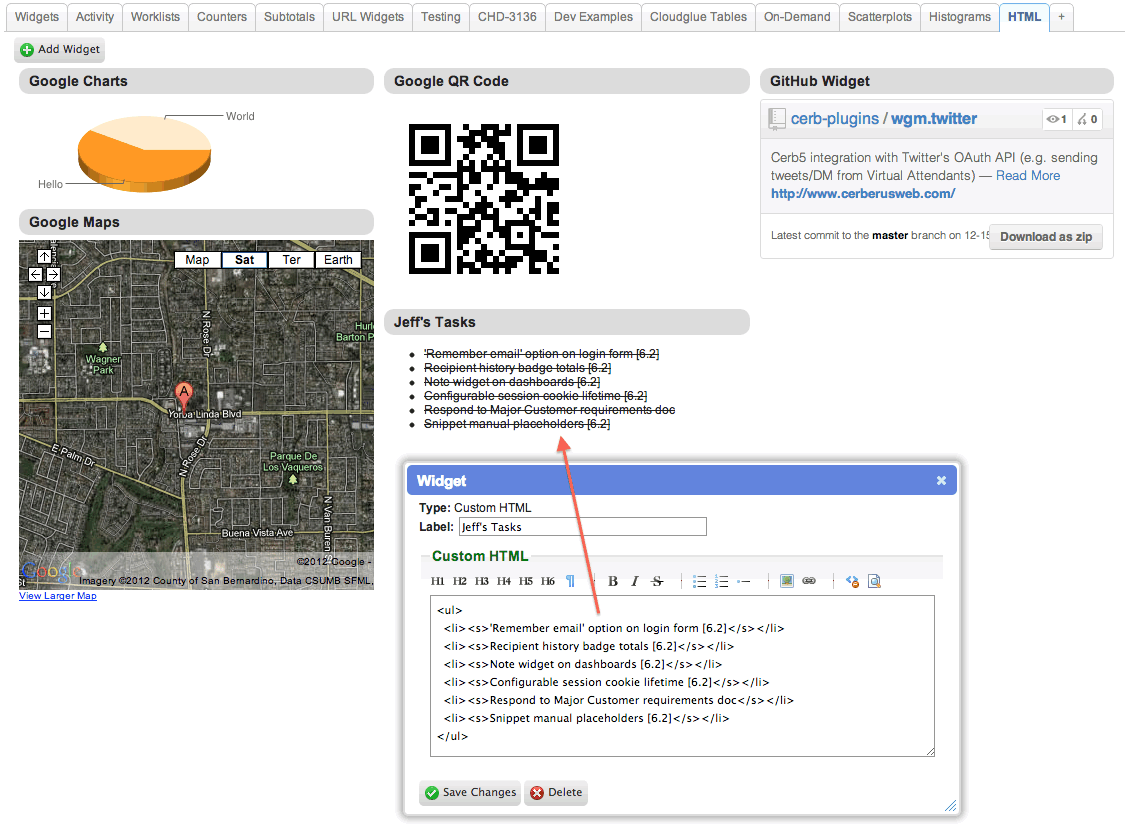Image resolution: width=1125 pixels, height=835 pixels.
Task: Select the HTML tab
Action: click(1024, 16)
